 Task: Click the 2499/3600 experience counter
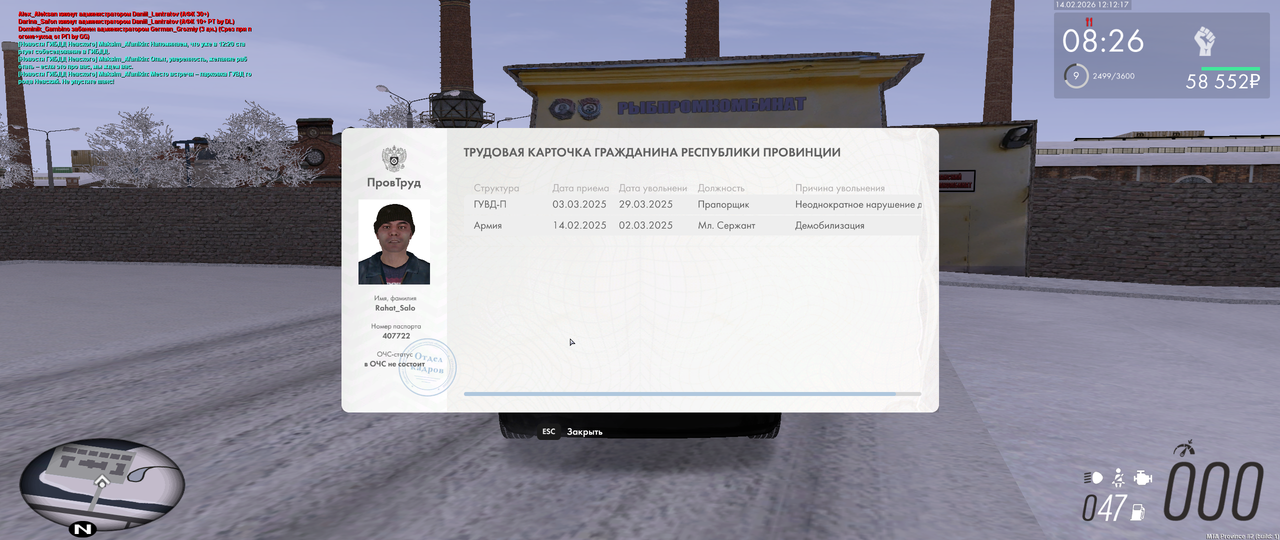tap(1114, 76)
